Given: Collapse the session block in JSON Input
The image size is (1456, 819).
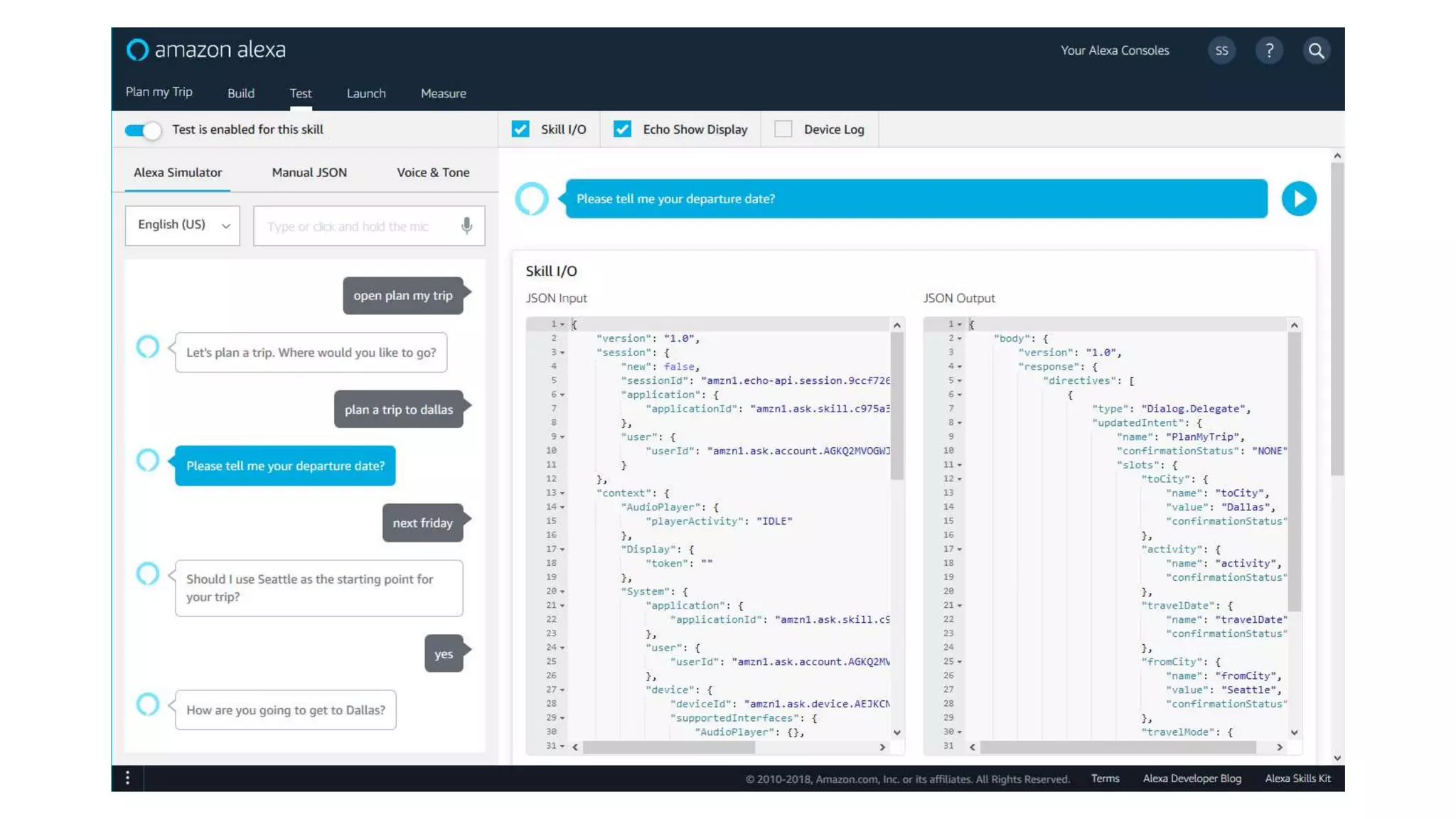Looking at the screenshot, I should 562,353.
